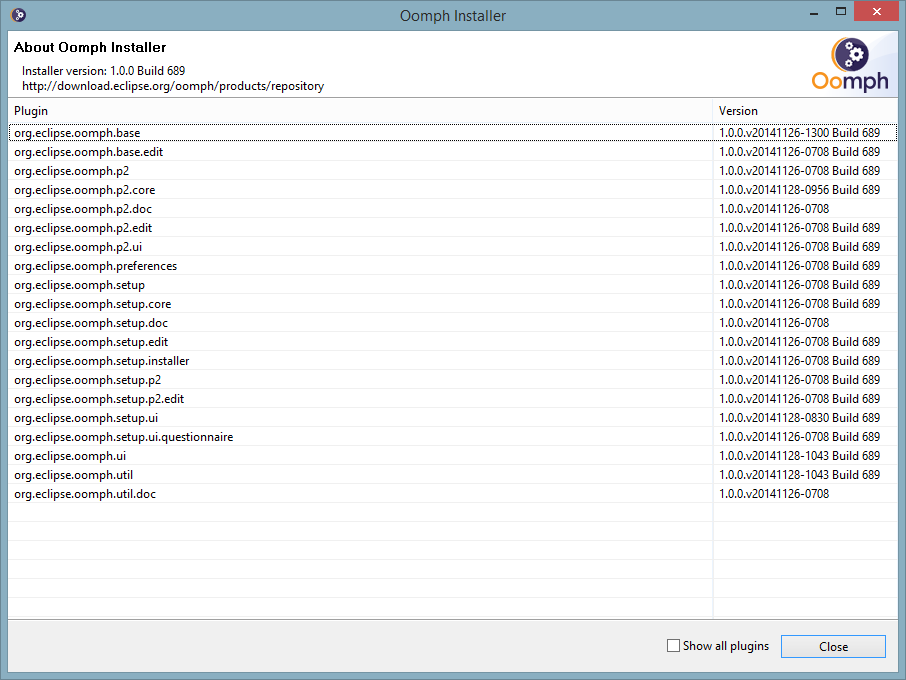Select the org.eclipse.oomph.p2.doc row
The image size is (906, 680).
[x=453, y=209]
